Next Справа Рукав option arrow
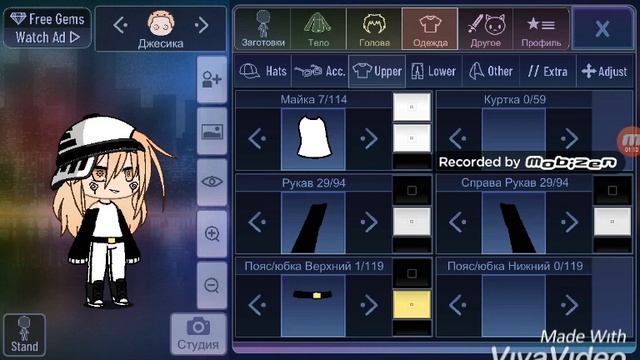Viewport: 640px width, 360px height. pos(569,222)
